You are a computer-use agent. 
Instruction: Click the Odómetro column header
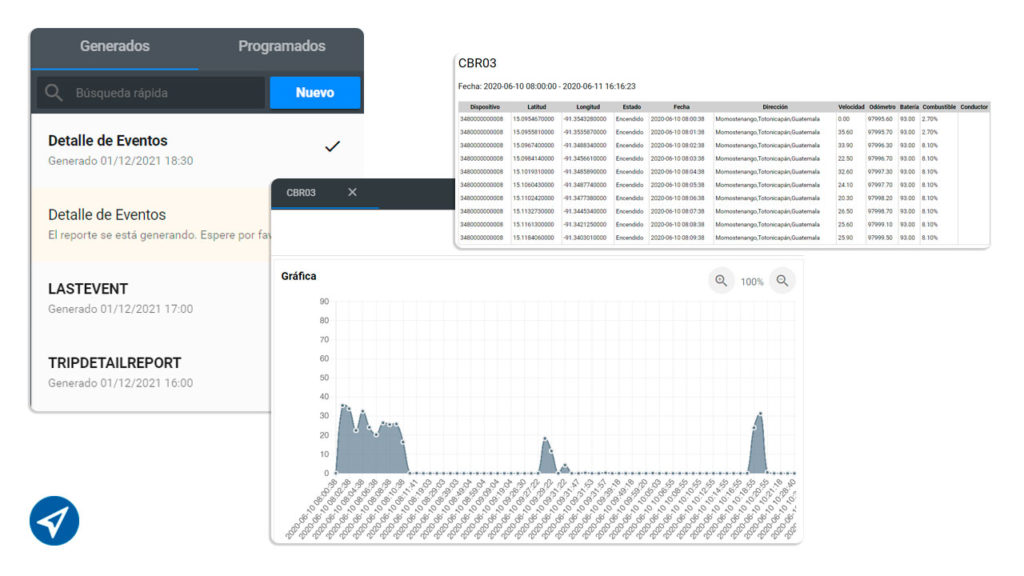coord(882,107)
